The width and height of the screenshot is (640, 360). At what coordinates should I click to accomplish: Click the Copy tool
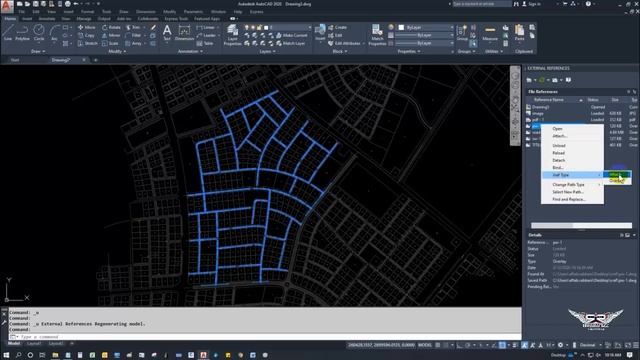pos(87,36)
